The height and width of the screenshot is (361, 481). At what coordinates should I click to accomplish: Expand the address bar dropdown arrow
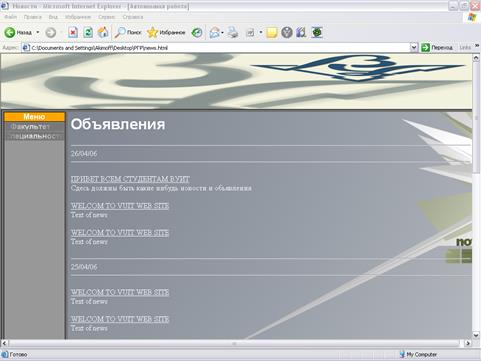tap(414, 48)
